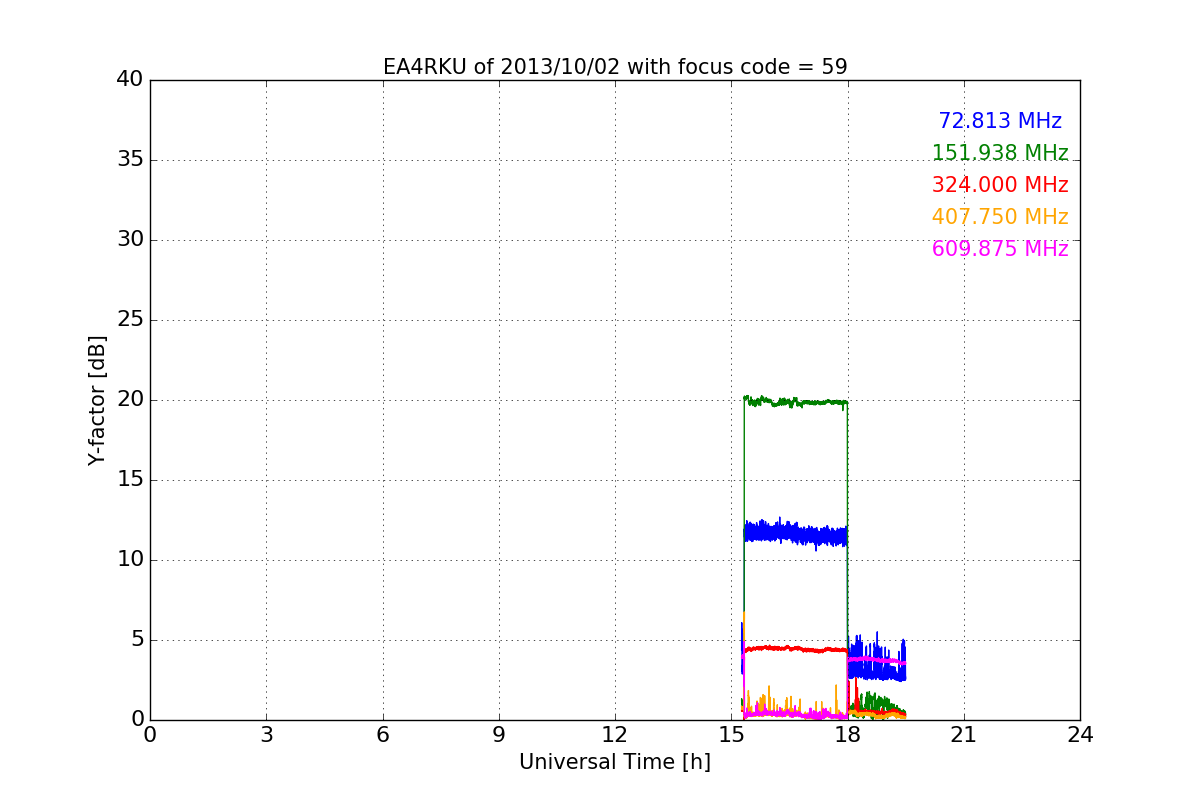Click the y-axis tick label 40

click(x=130, y=80)
